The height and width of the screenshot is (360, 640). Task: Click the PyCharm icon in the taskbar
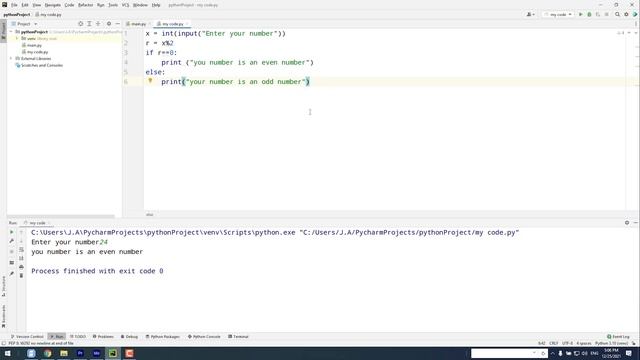point(113,353)
